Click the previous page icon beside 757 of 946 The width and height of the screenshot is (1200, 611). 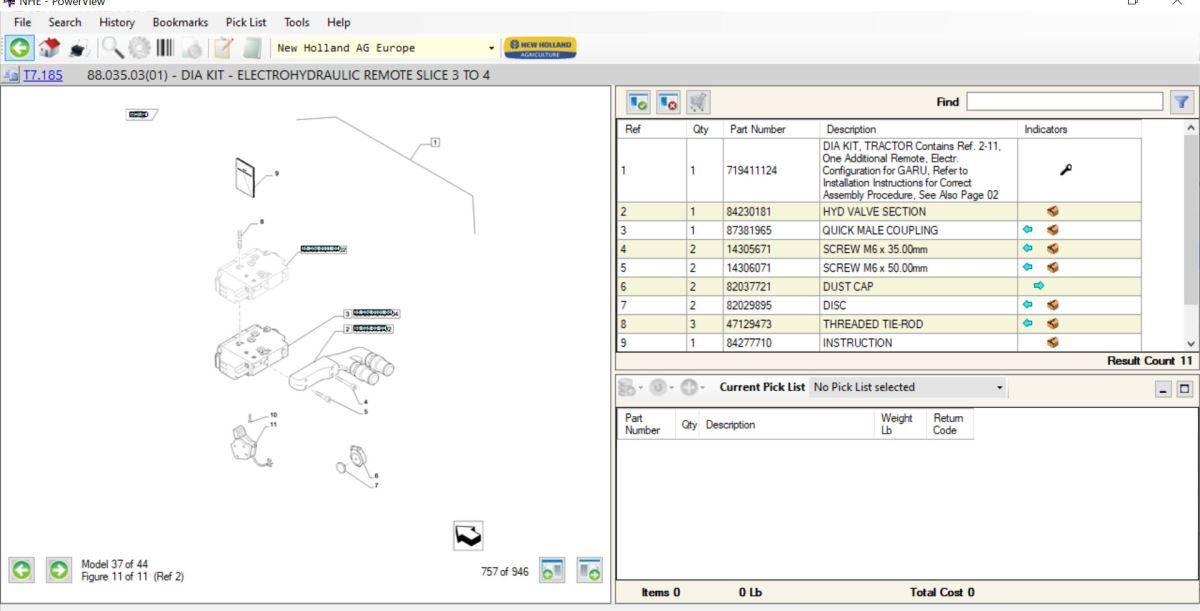pos(553,570)
